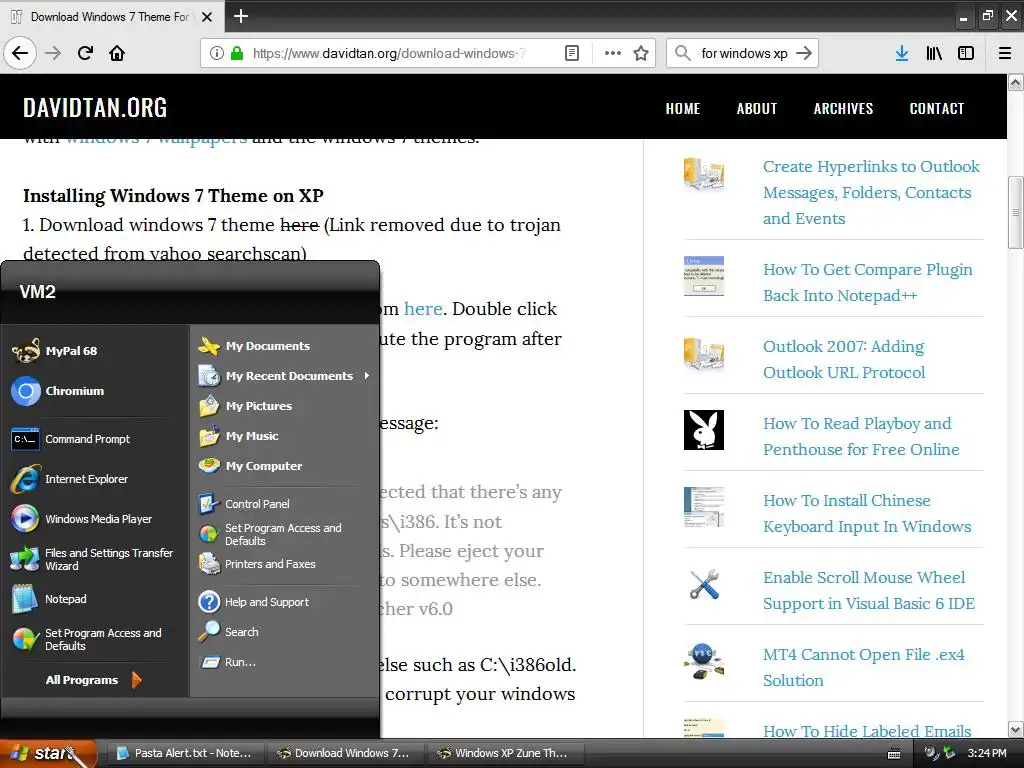Open Printers and Faxes
This screenshot has height=768, width=1024.
click(x=284, y=564)
